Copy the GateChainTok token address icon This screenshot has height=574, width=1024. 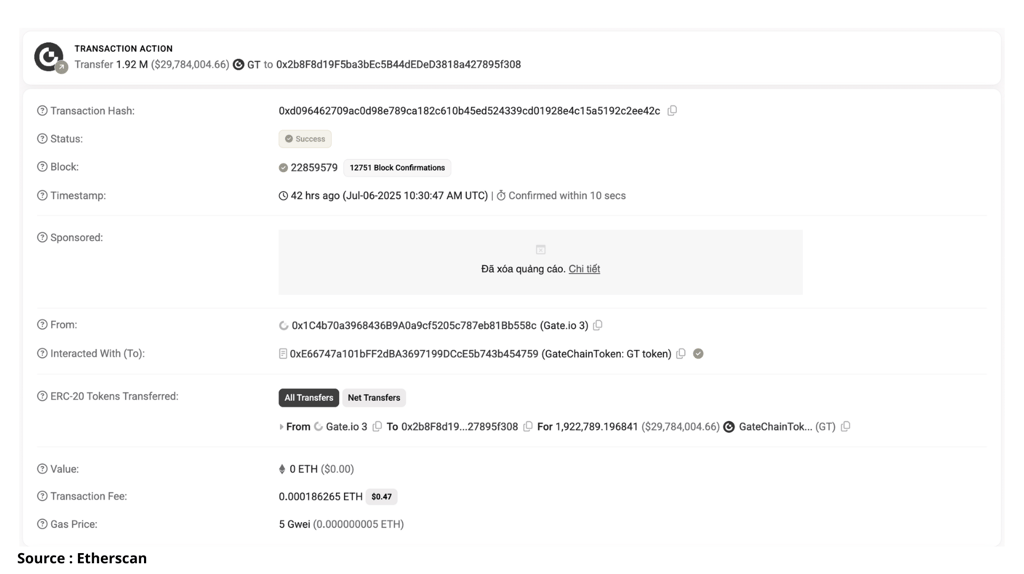pos(846,426)
